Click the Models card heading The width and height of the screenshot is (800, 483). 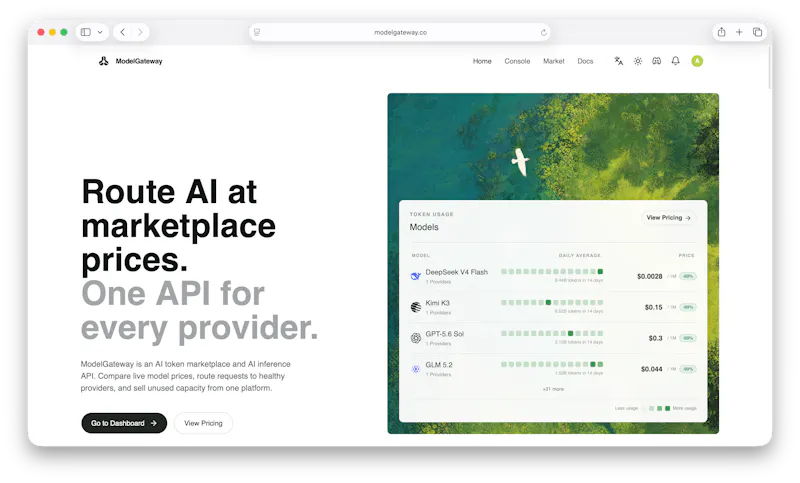[x=424, y=227]
